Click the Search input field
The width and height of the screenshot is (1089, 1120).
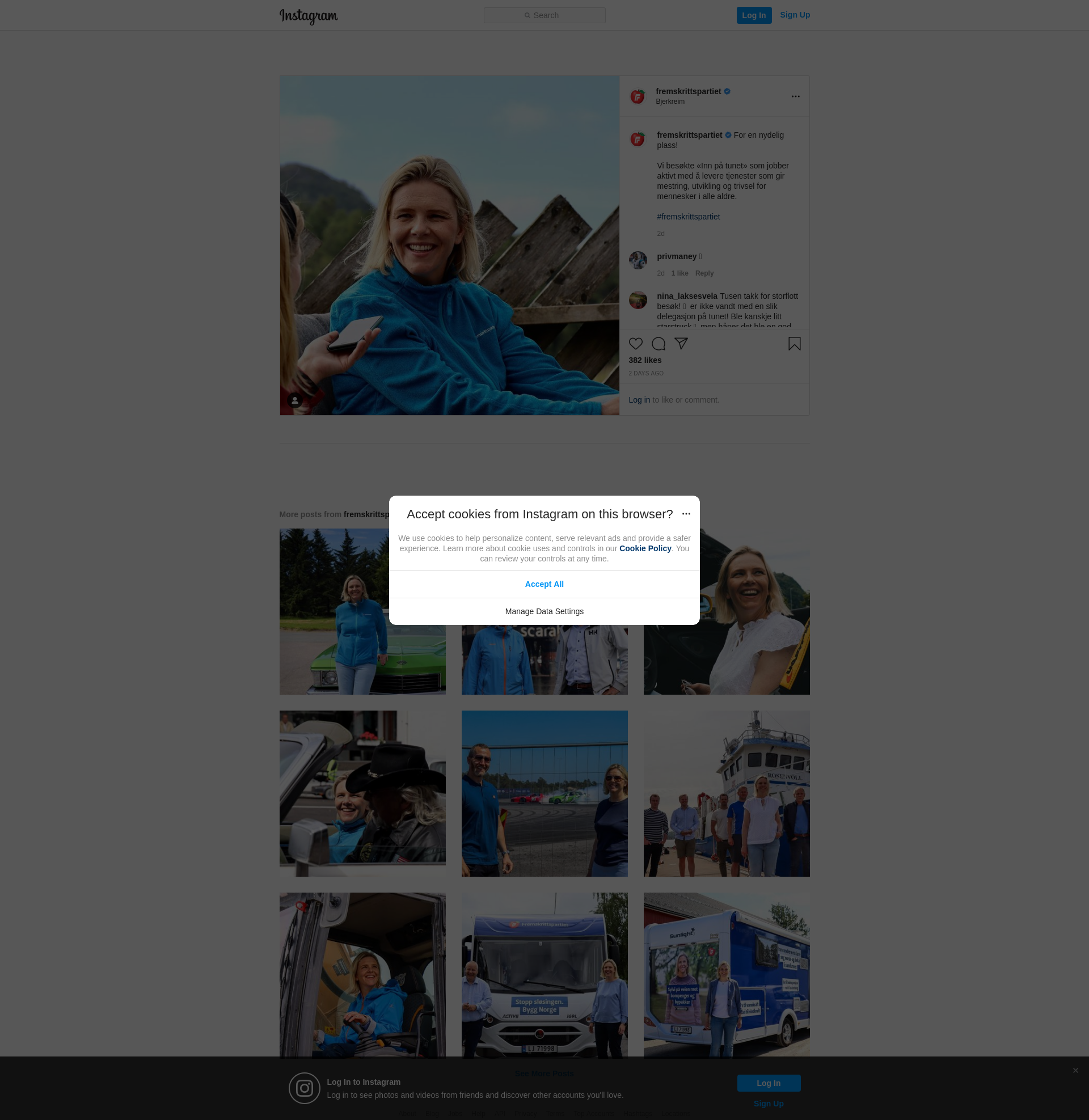(x=544, y=15)
